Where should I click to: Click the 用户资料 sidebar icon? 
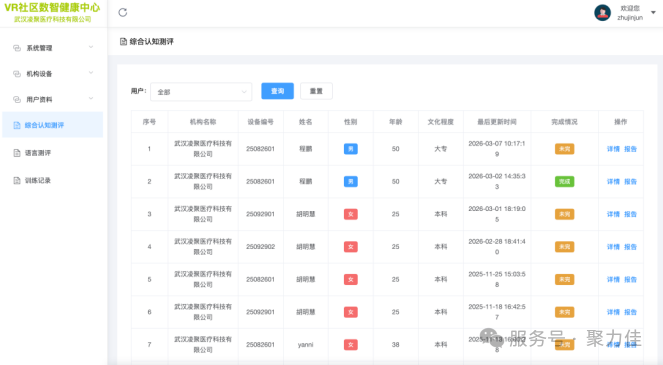(17, 100)
